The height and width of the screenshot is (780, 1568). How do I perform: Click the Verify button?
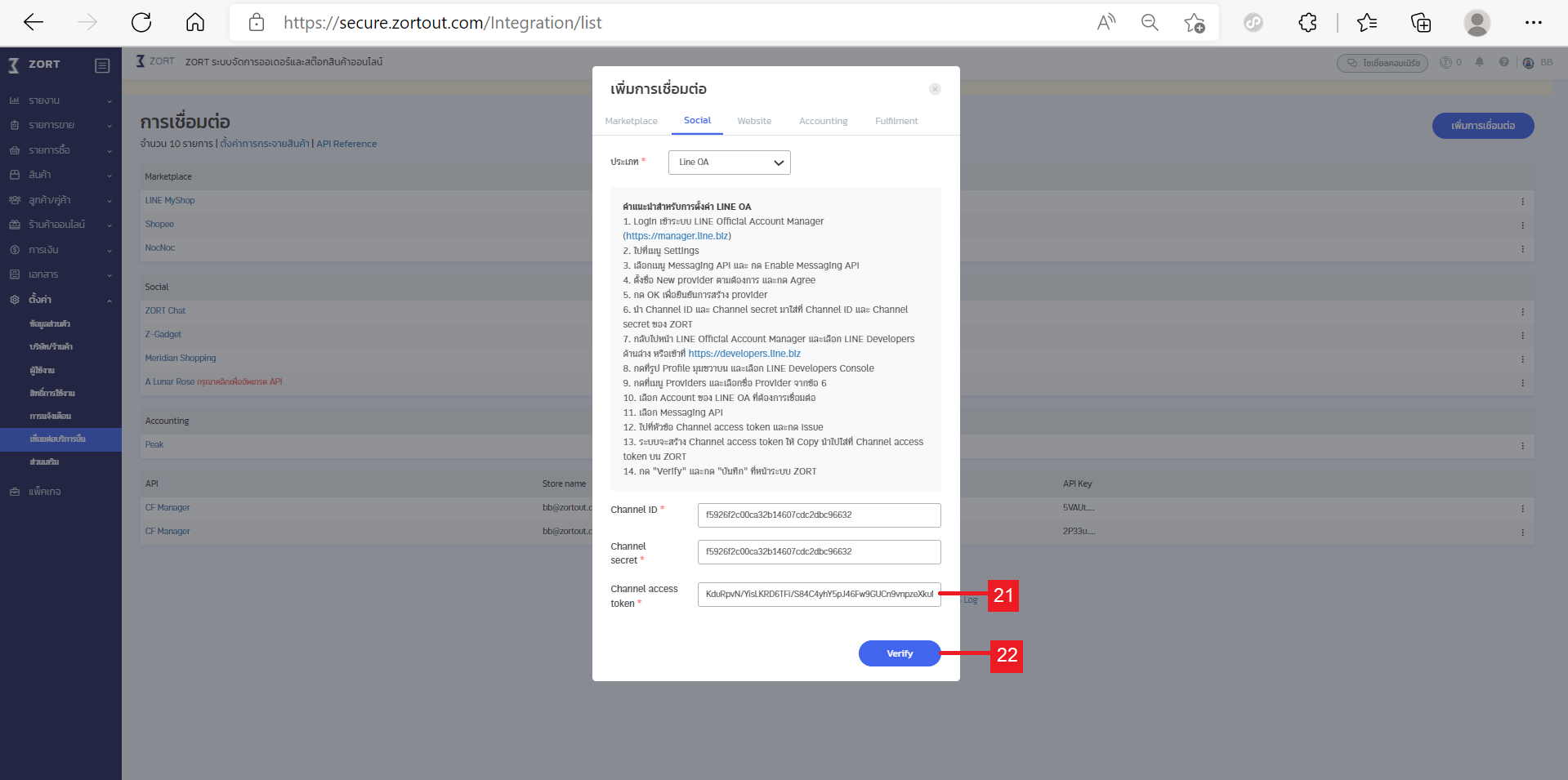(900, 653)
